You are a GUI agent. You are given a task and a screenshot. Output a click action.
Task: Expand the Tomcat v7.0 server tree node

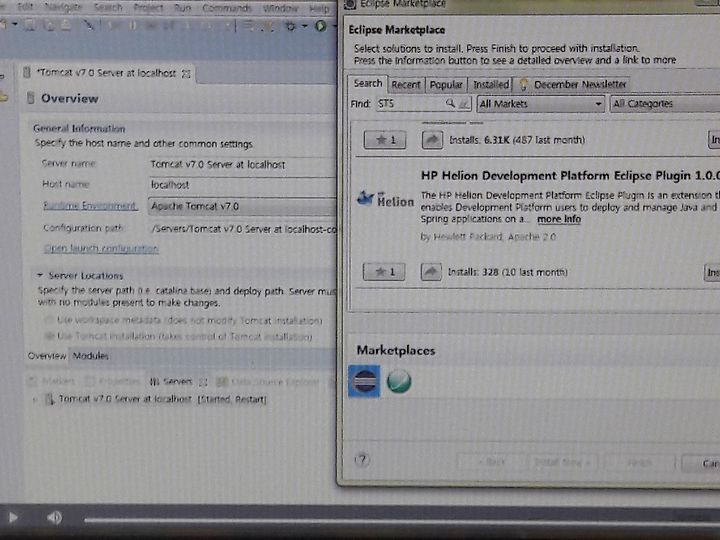(x=35, y=399)
